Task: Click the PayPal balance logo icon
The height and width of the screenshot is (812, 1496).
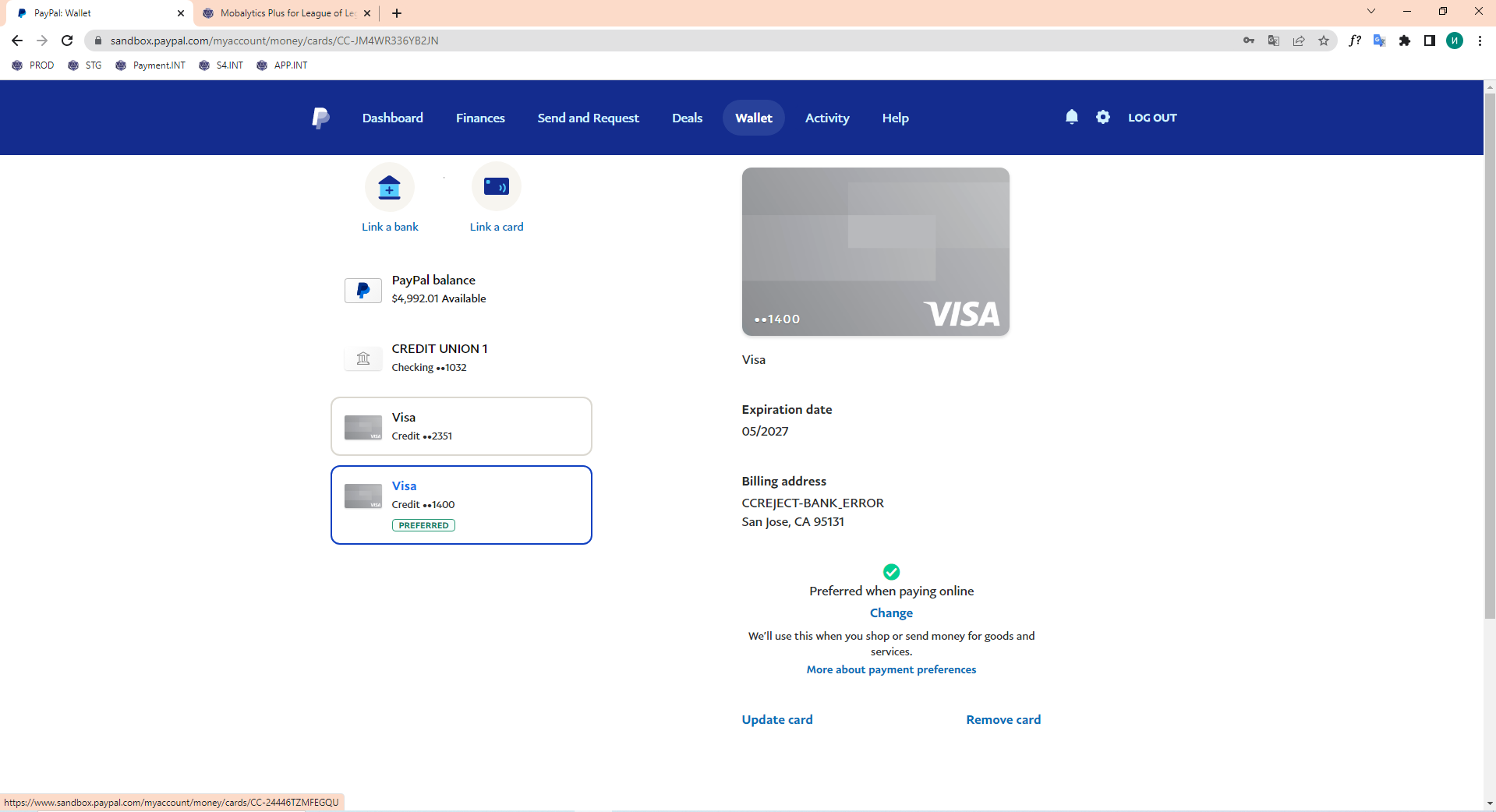Action: (363, 290)
